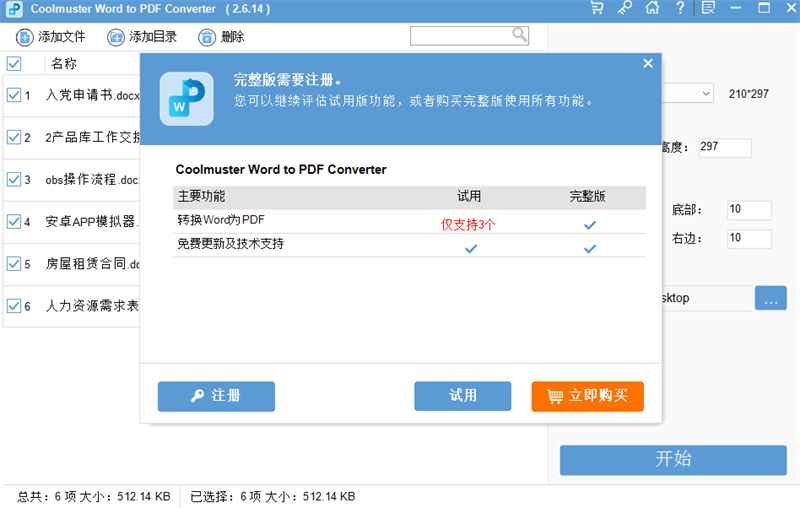Add a folder with 添加目录
Viewport: 800px width, 508px height.
click(142, 37)
